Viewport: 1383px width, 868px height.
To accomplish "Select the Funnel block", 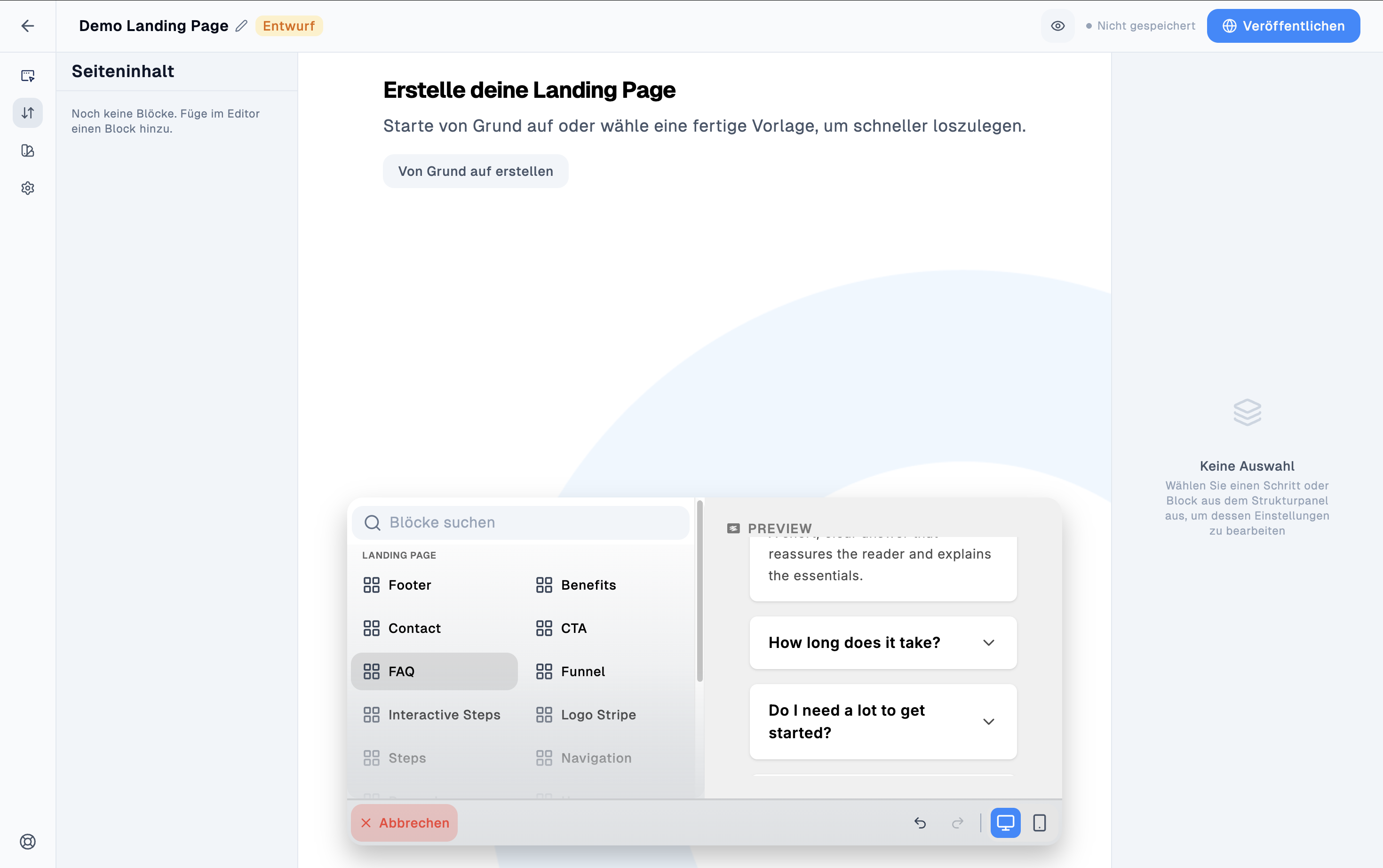I will pos(607,671).
